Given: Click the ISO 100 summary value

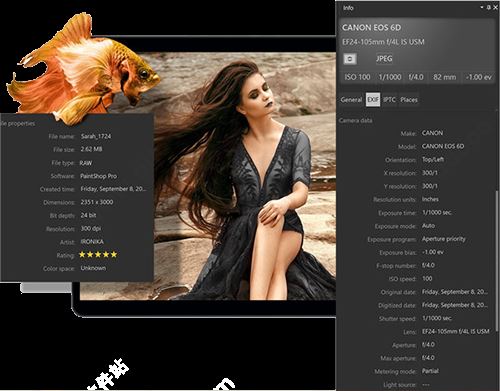Looking at the screenshot, I should coord(357,77).
